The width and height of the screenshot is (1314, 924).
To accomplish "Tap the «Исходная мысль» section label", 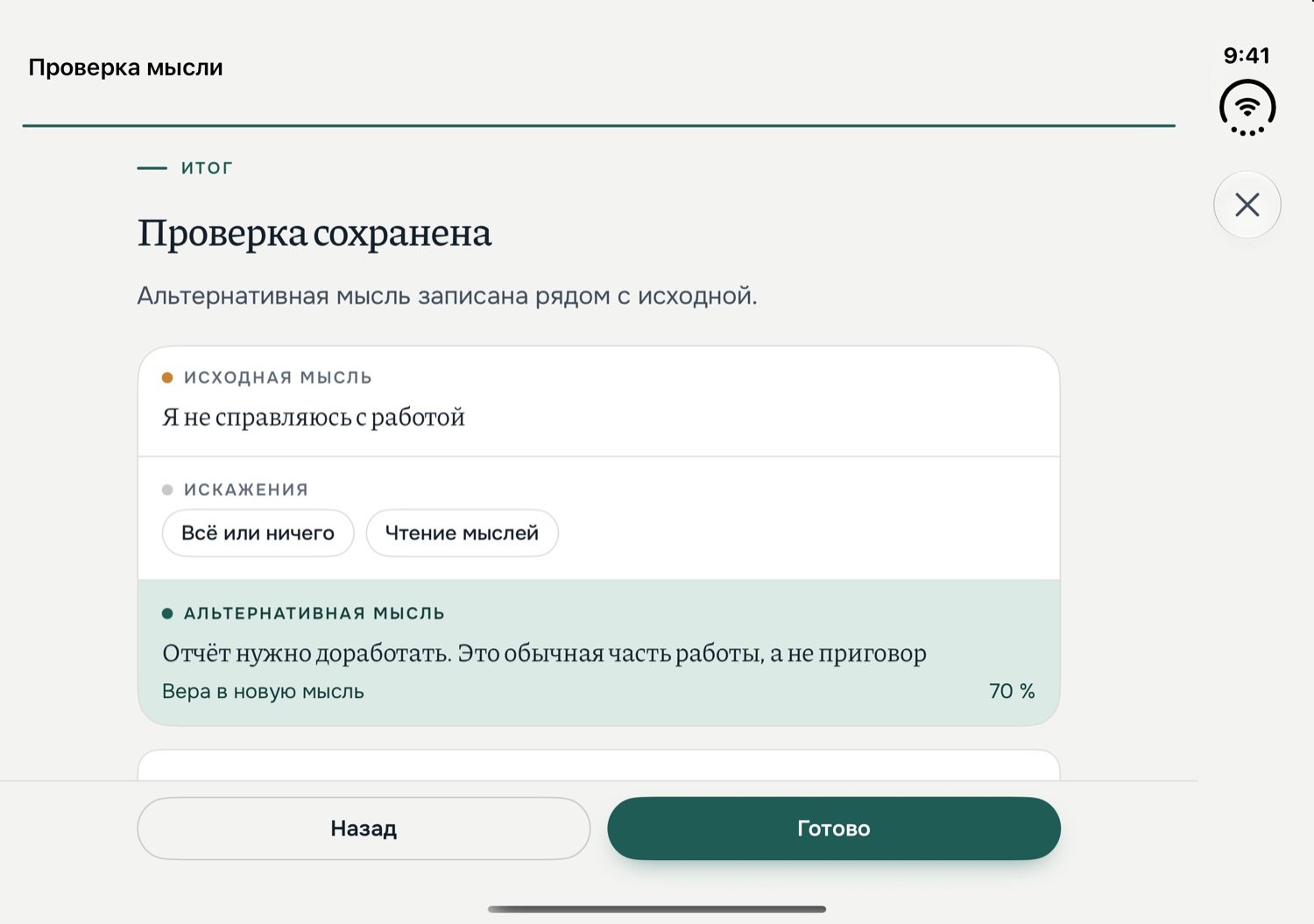I will [278, 377].
